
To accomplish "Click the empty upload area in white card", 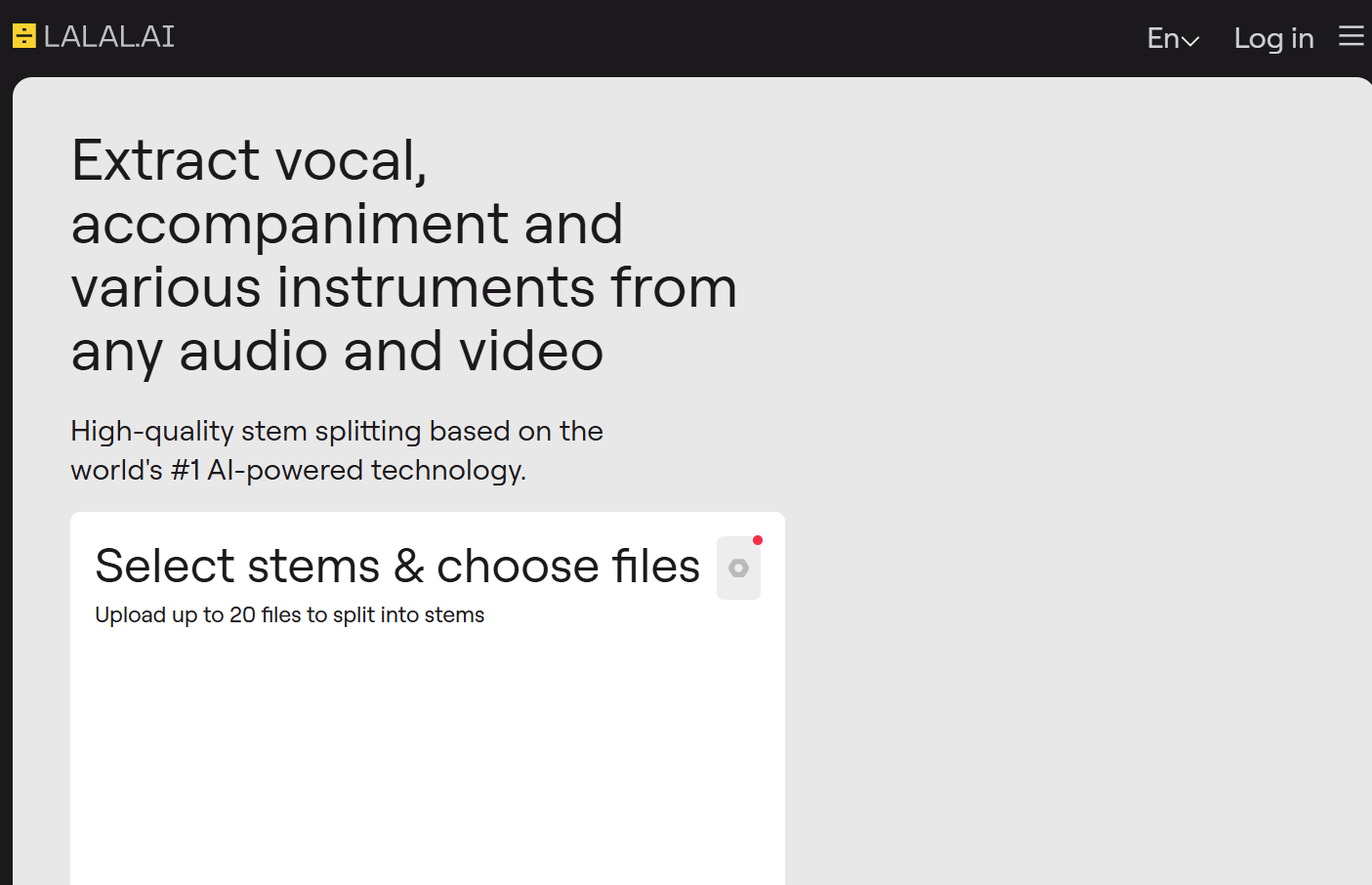I will (x=427, y=762).
